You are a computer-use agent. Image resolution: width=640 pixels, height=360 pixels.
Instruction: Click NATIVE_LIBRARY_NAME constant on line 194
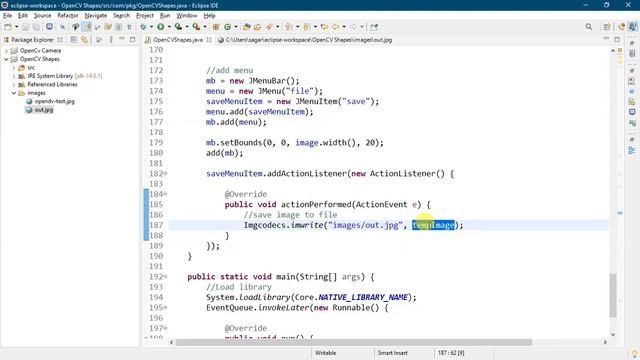pyautogui.click(x=363, y=297)
